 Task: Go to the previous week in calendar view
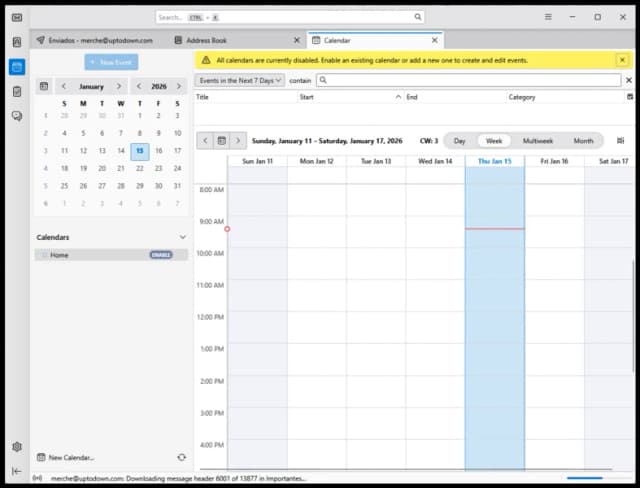click(205, 141)
